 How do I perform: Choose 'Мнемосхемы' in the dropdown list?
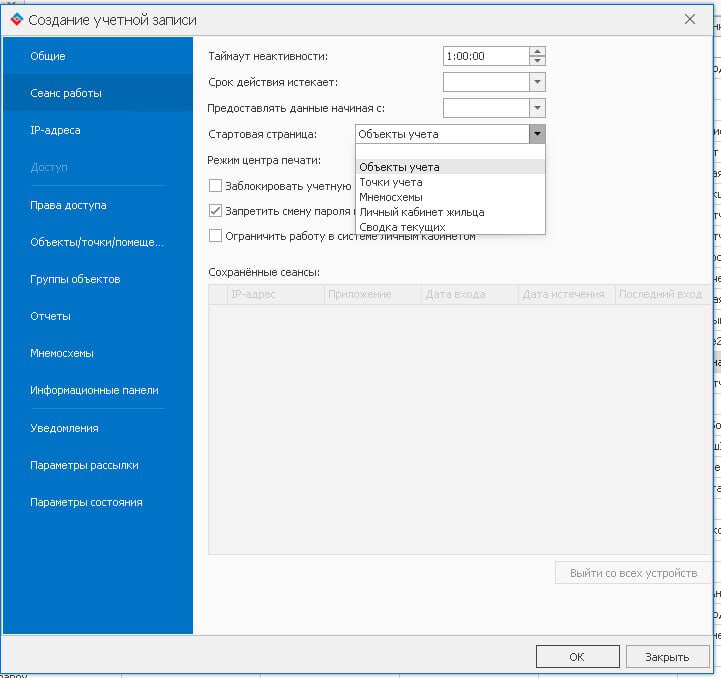click(x=391, y=197)
